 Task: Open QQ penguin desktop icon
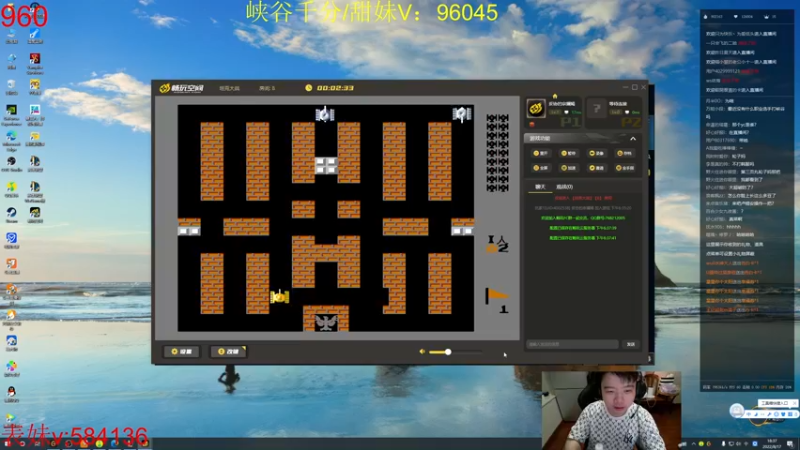click(11, 394)
